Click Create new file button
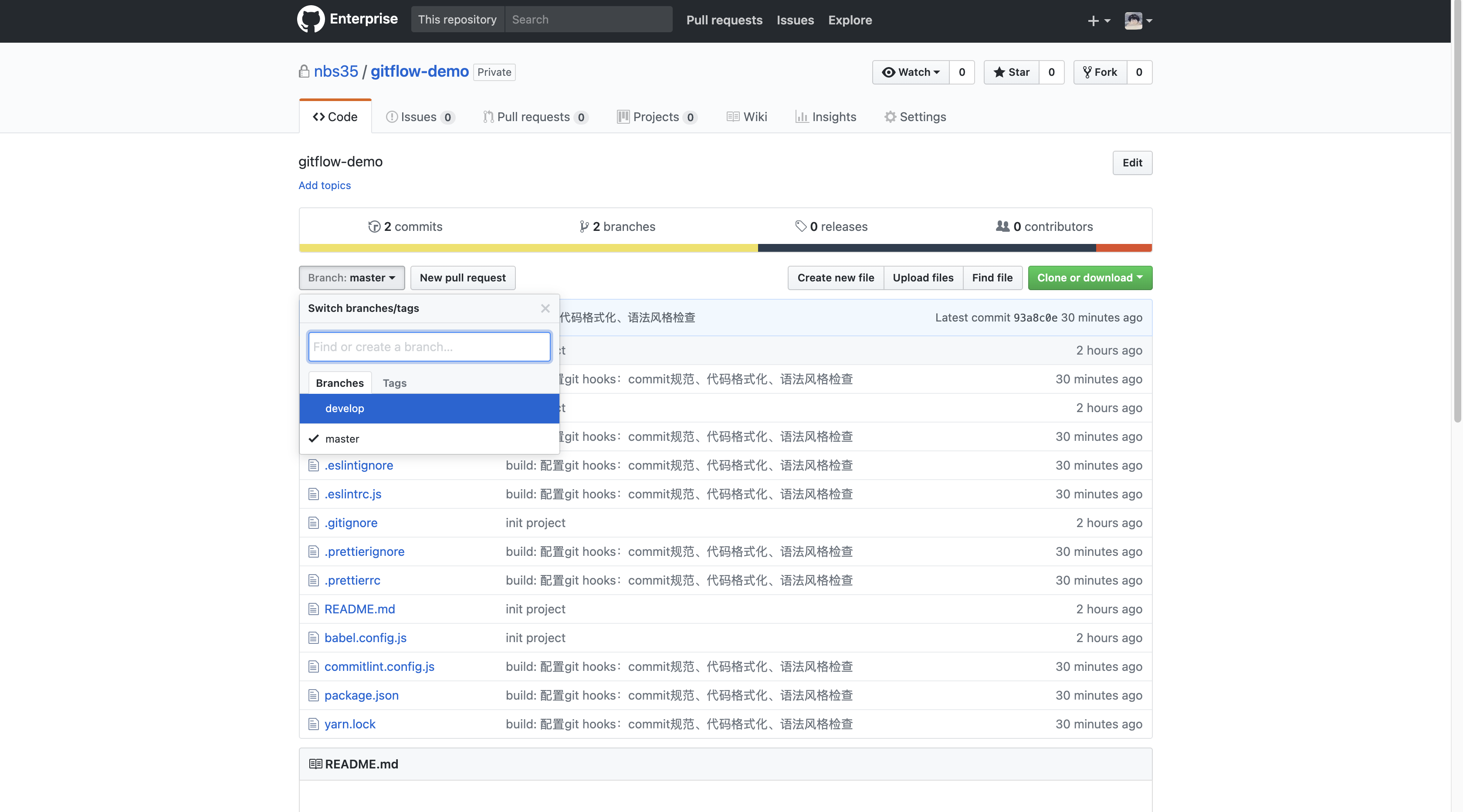 836,277
